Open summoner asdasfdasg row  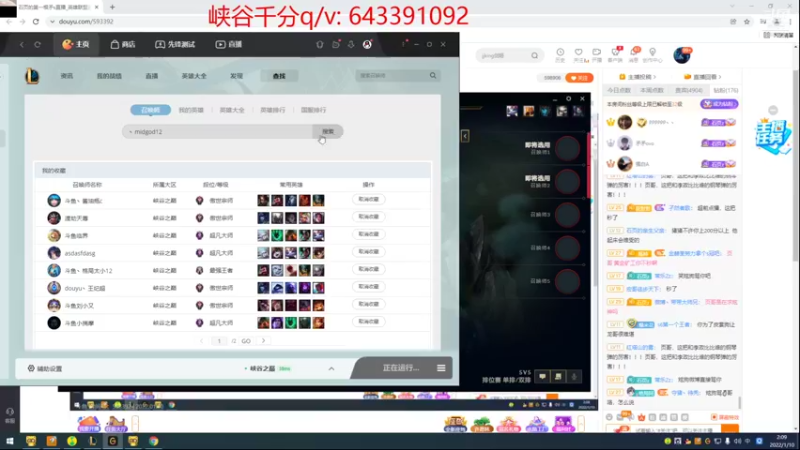(233, 253)
